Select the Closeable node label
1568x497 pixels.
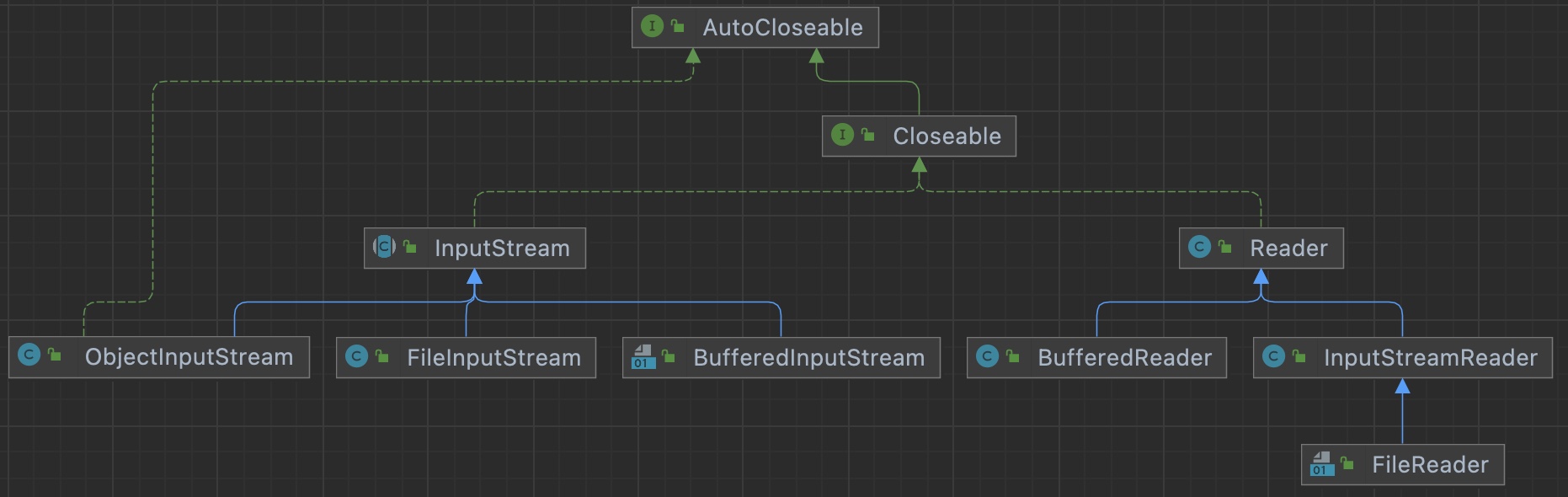point(947,136)
